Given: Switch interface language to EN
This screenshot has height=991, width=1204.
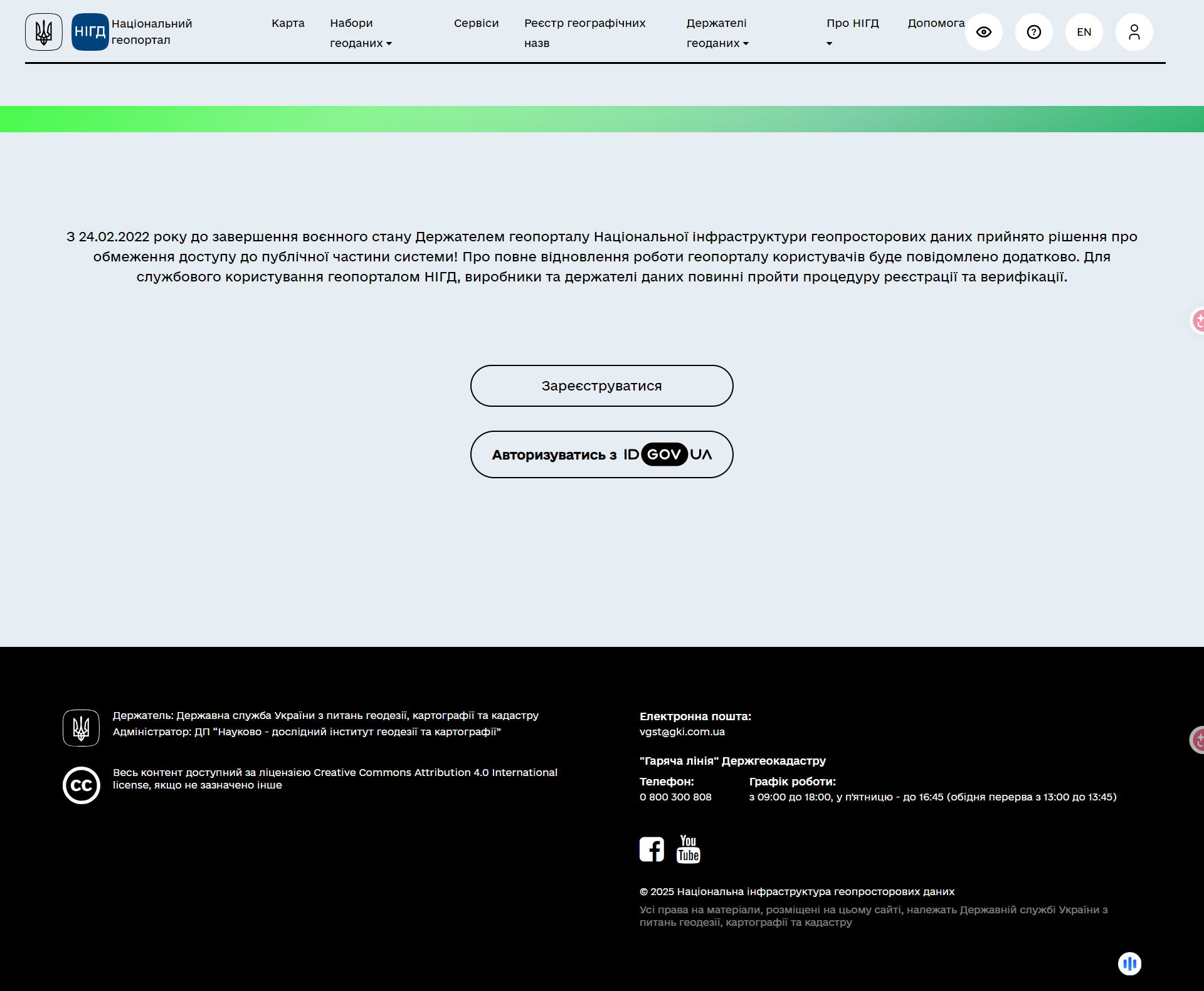Looking at the screenshot, I should [x=1084, y=31].
